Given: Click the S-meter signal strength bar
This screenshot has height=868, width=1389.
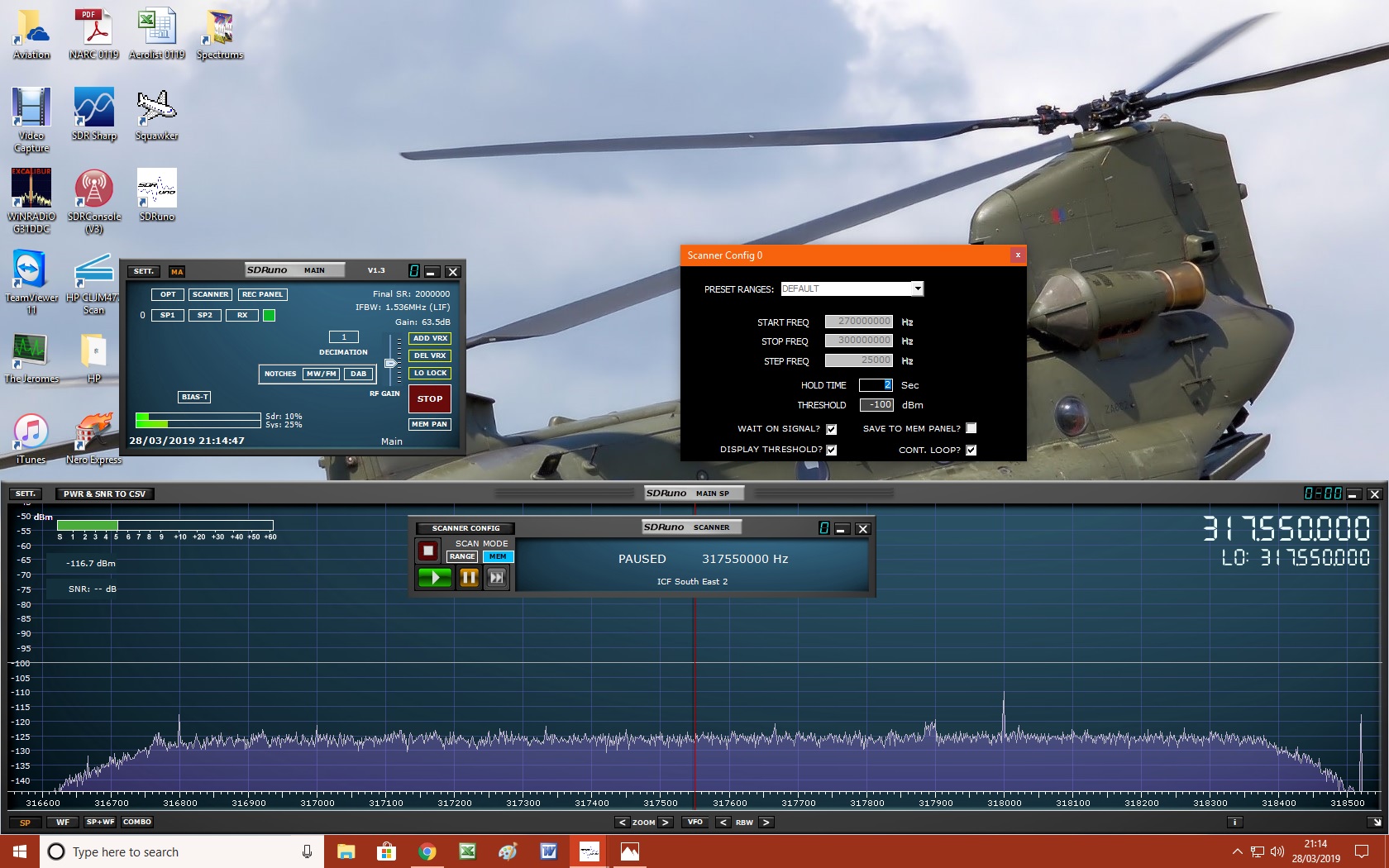Looking at the screenshot, I should (165, 525).
